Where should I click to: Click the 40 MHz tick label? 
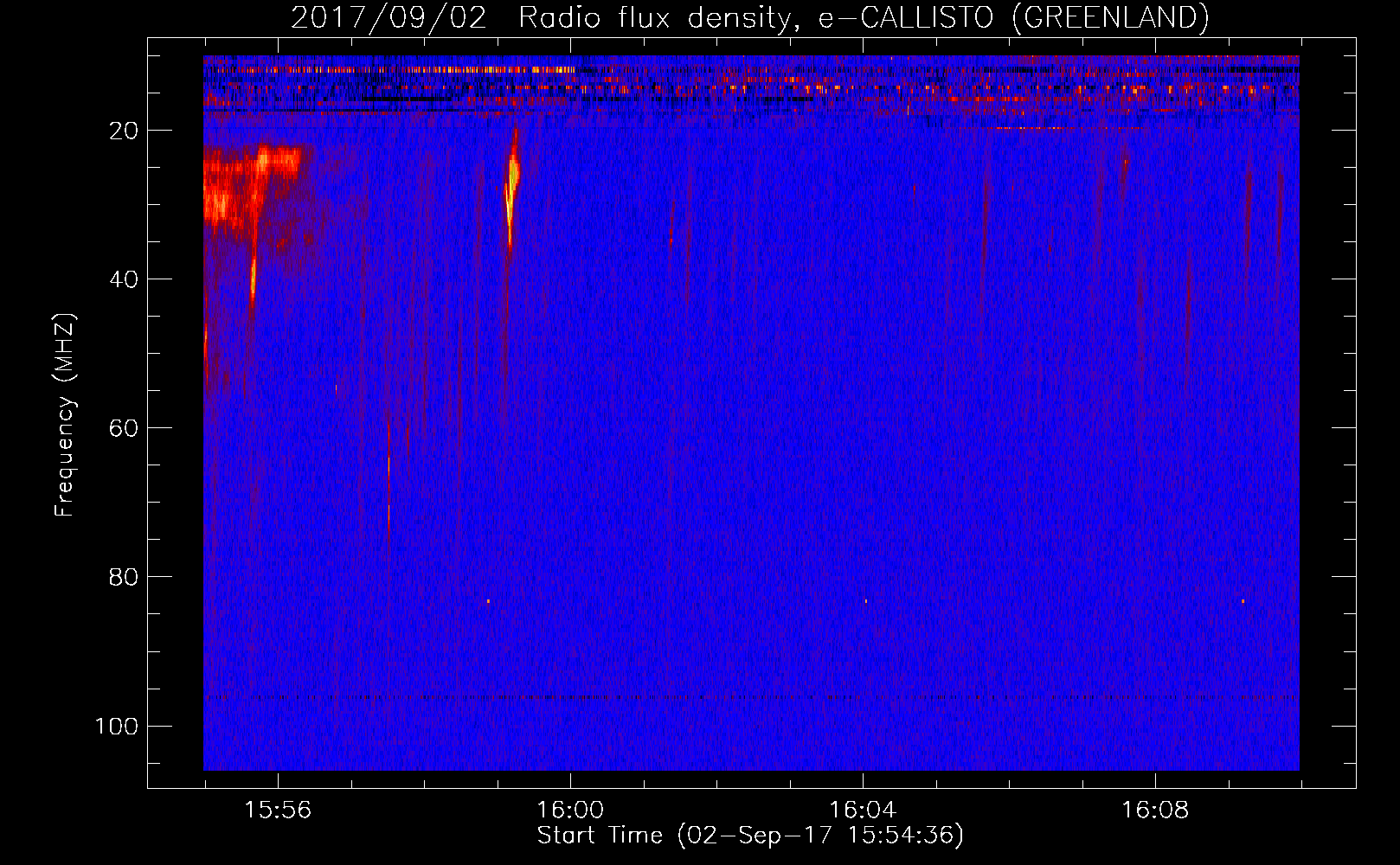pyautogui.click(x=124, y=279)
